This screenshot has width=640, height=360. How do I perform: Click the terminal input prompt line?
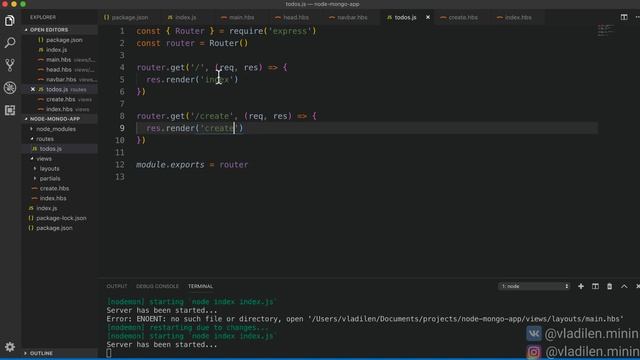[x=109, y=353]
